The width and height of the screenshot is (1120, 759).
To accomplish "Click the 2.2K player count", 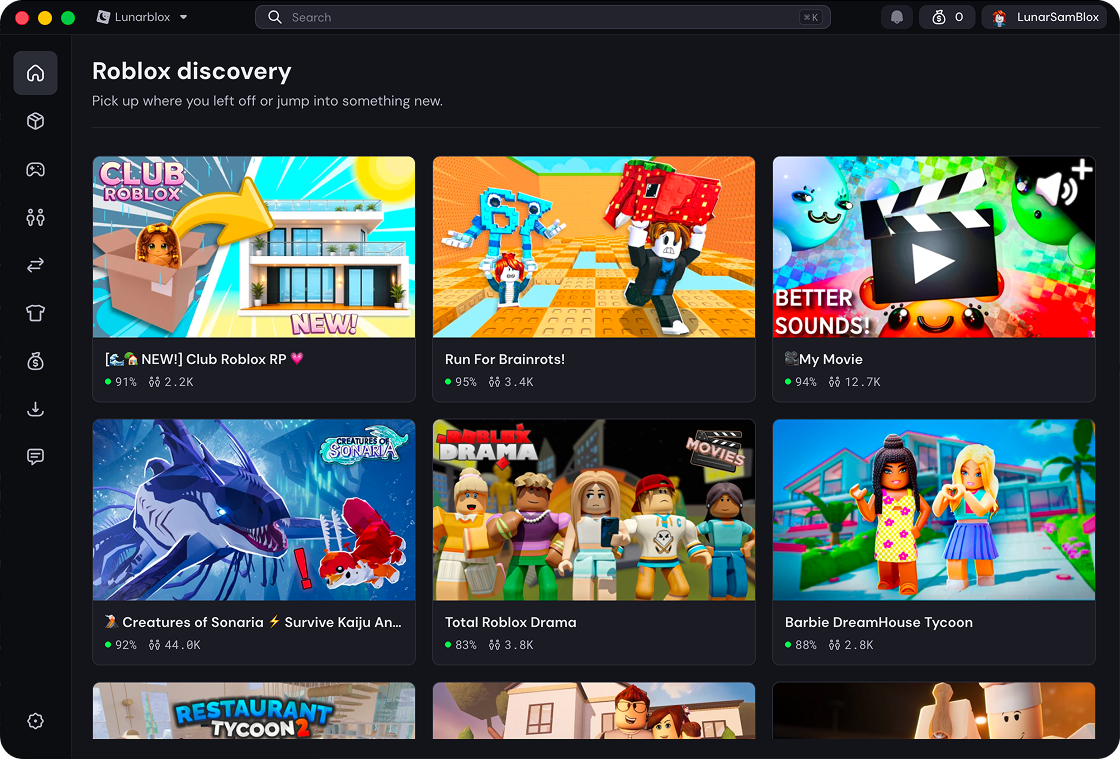I will coord(171,382).
